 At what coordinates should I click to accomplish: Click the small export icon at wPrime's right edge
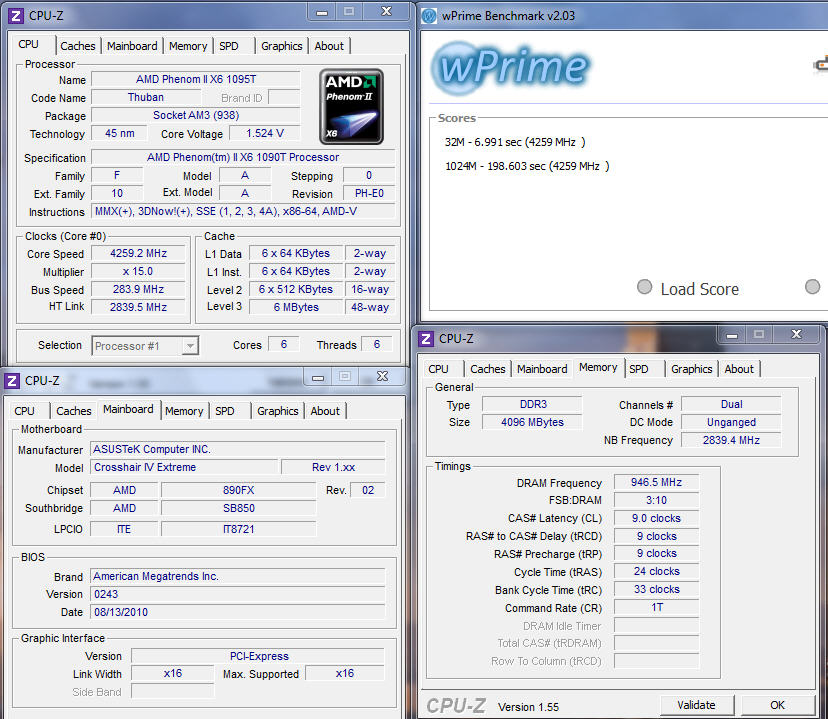[x=822, y=62]
